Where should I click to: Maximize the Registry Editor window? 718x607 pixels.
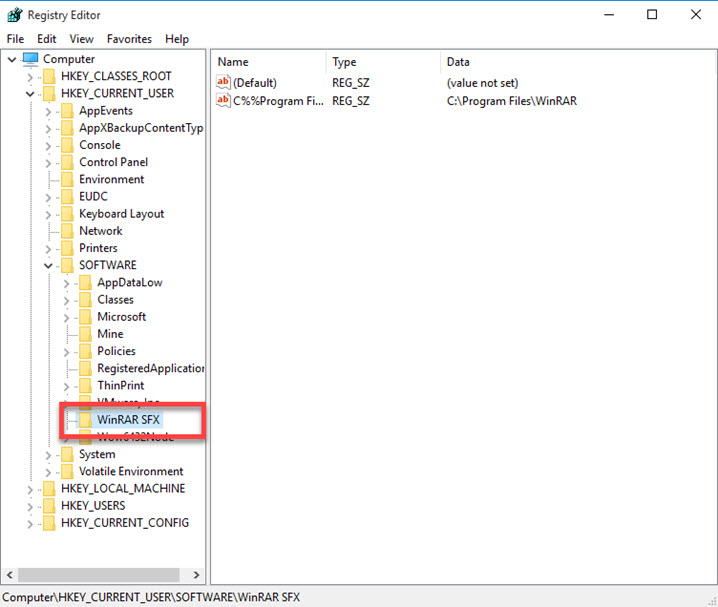coord(652,15)
